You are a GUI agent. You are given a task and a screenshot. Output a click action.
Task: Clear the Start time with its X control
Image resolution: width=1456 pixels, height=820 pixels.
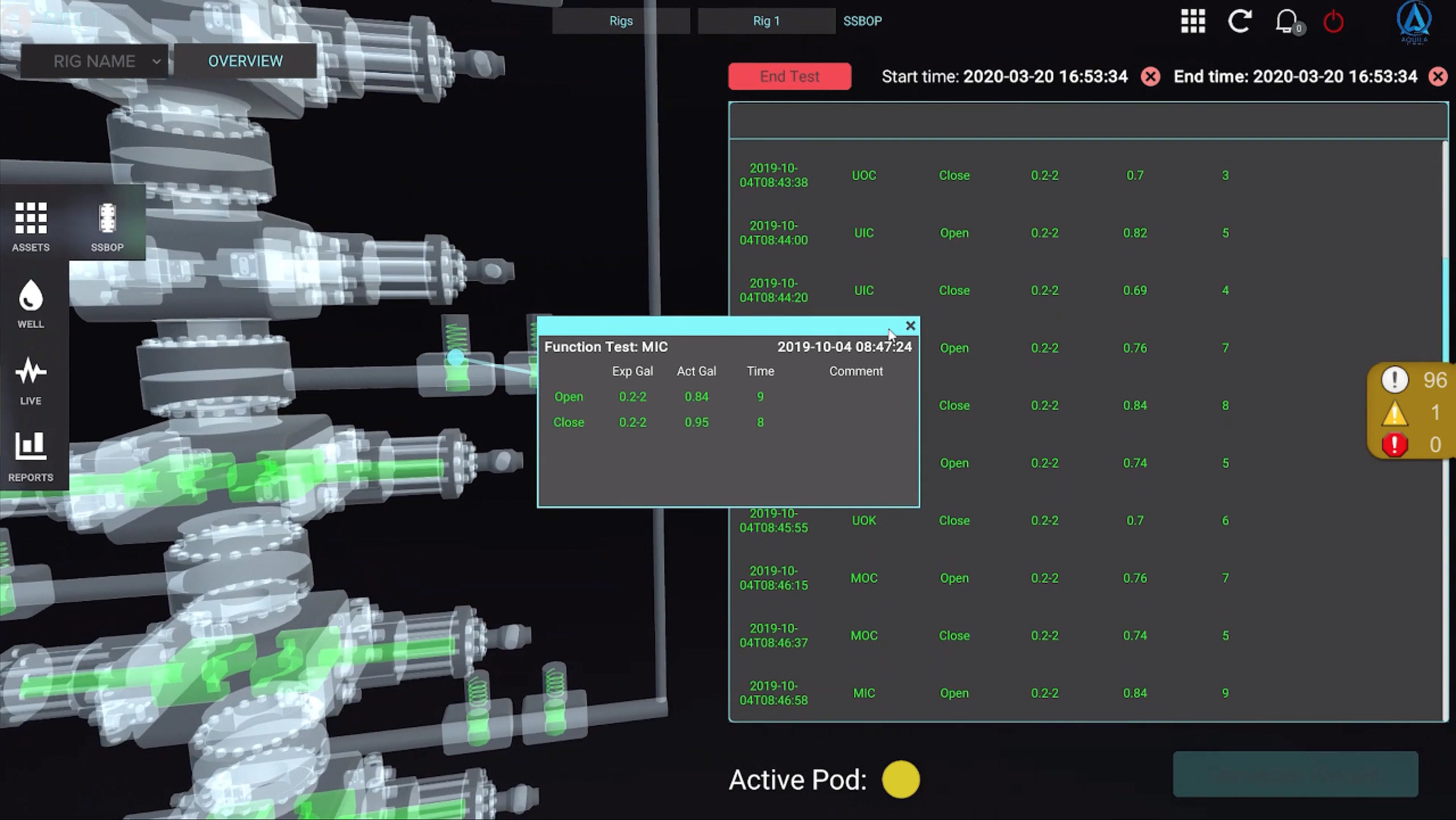1151,77
